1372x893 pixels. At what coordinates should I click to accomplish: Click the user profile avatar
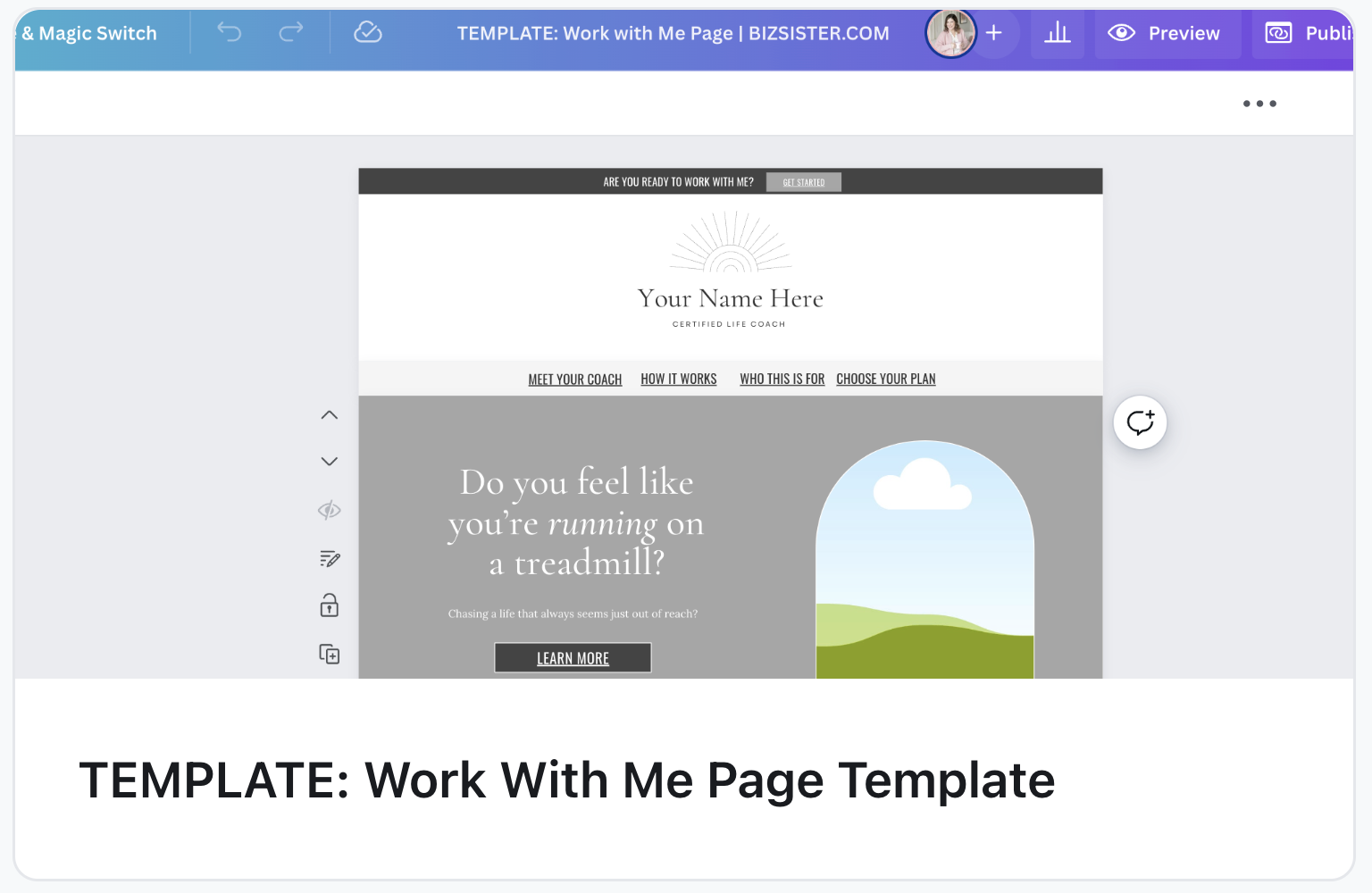click(950, 33)
